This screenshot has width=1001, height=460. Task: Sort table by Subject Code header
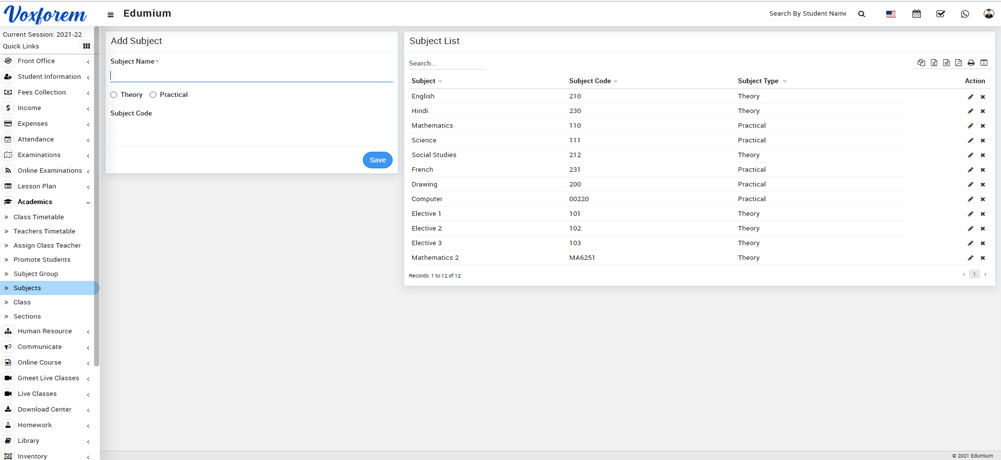590,81
